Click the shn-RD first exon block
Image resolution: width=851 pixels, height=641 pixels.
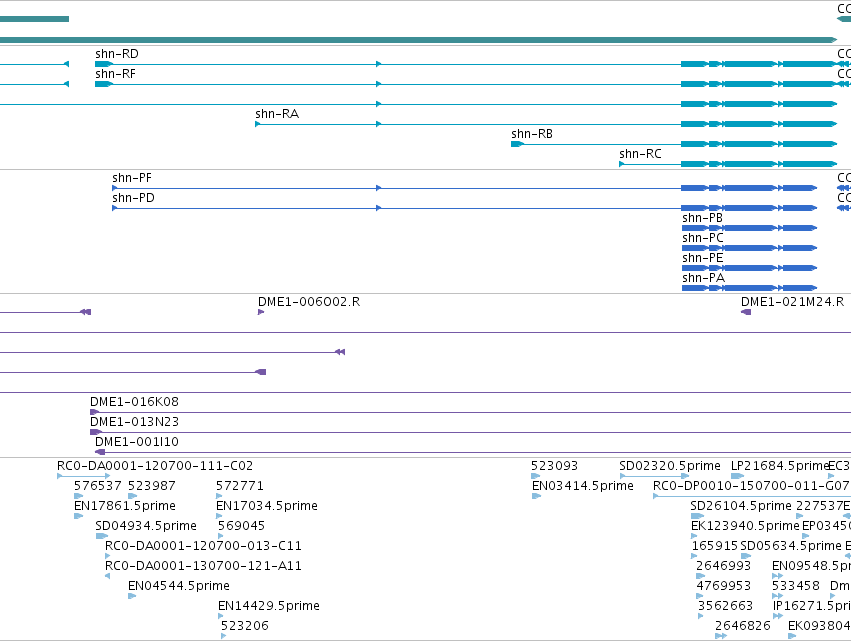tap(103, 64)
